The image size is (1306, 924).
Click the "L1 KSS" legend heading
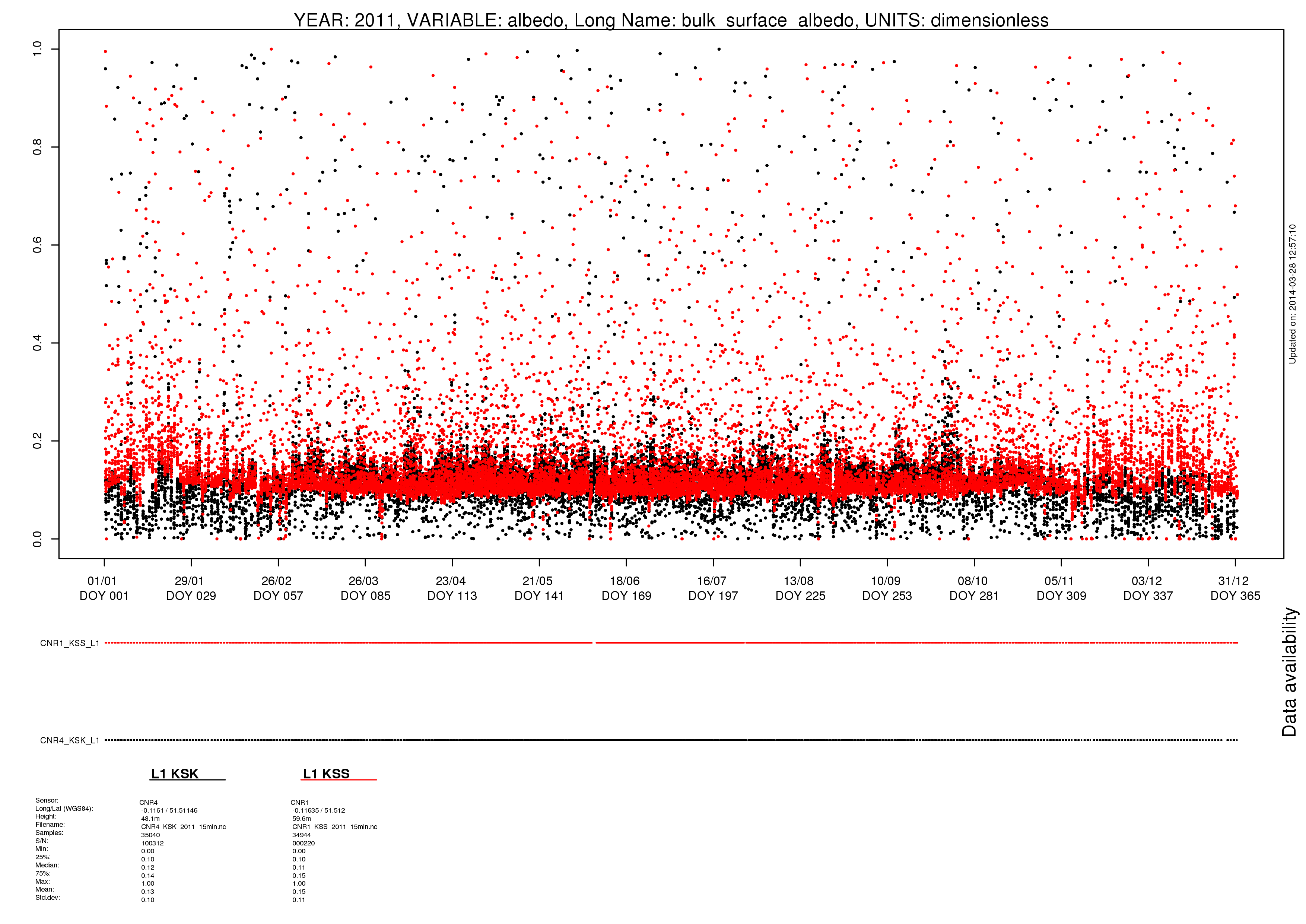coord(326,774)
